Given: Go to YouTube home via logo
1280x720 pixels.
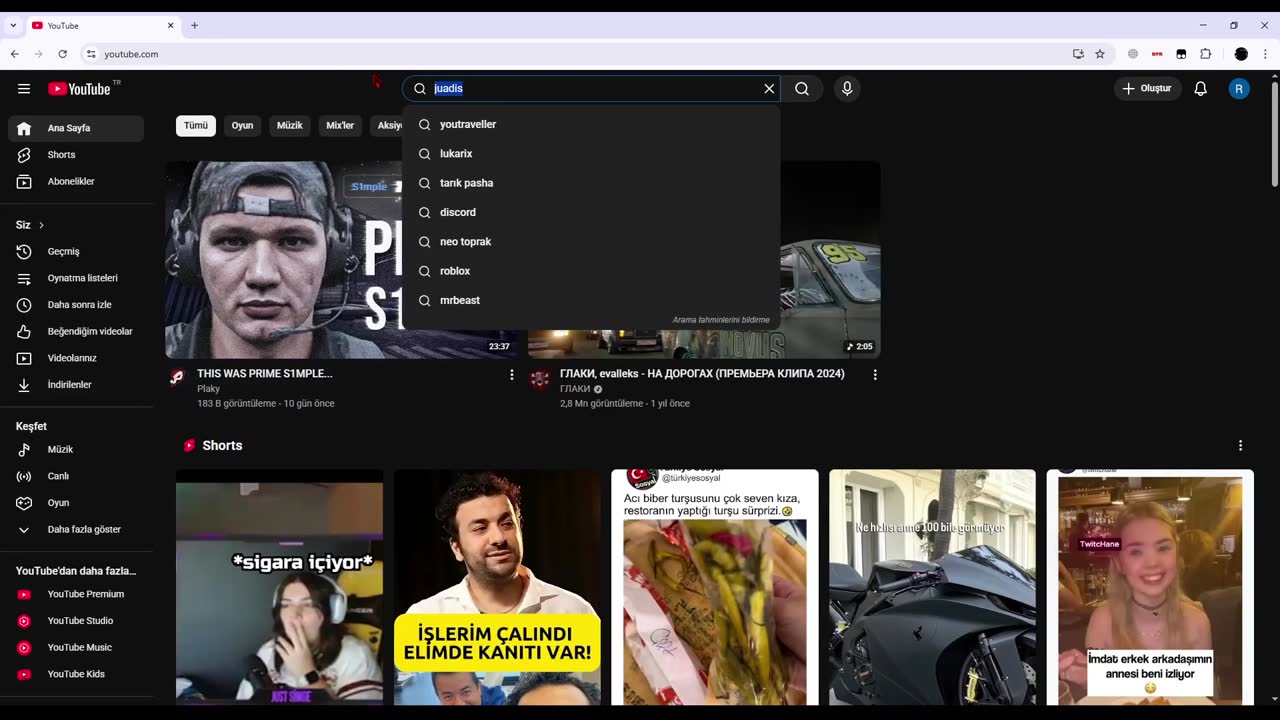Looking at the screenshot, I should pyautogui.click(x=80, y=89).
